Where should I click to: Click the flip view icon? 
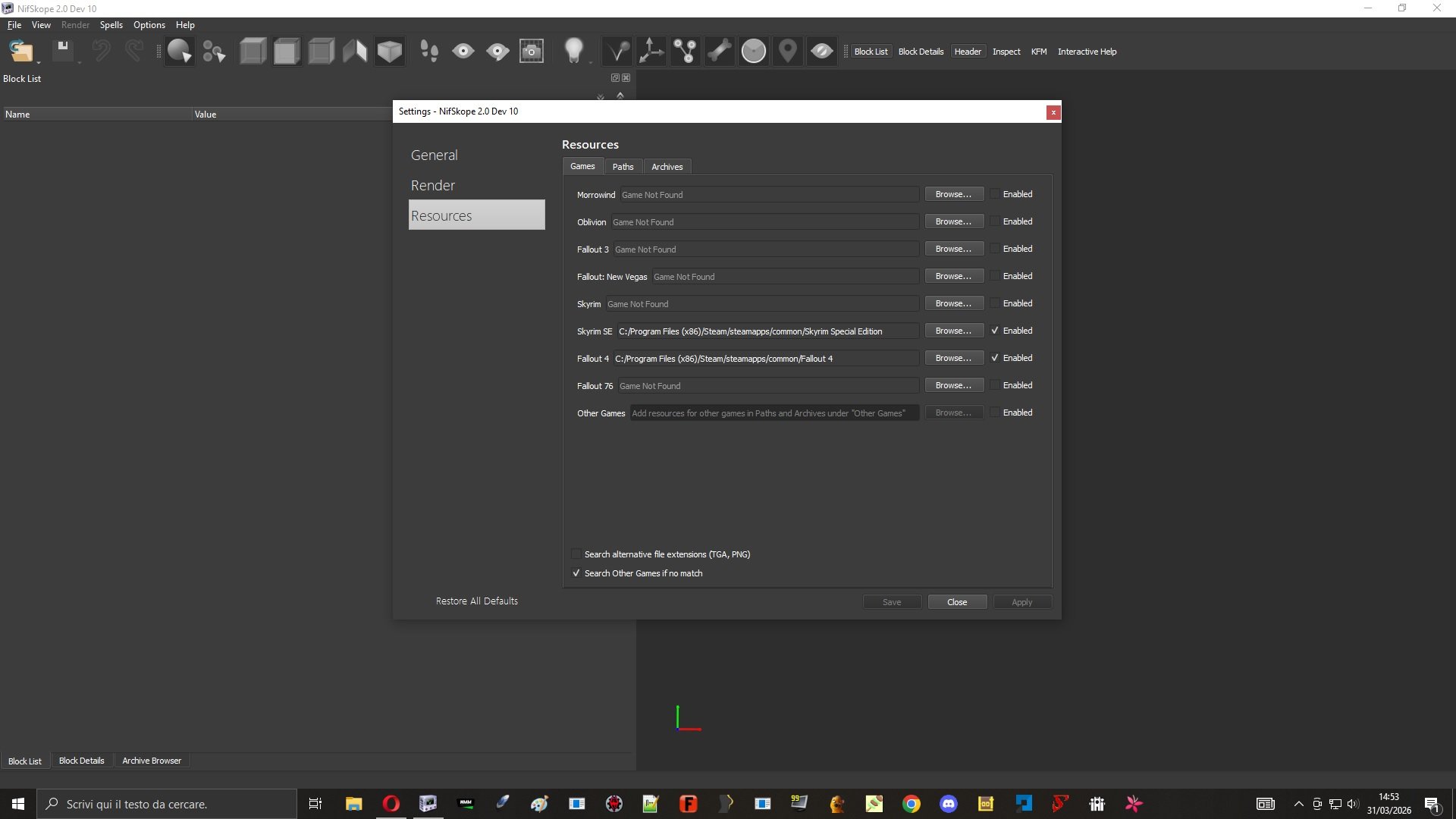tap(355, 52)
